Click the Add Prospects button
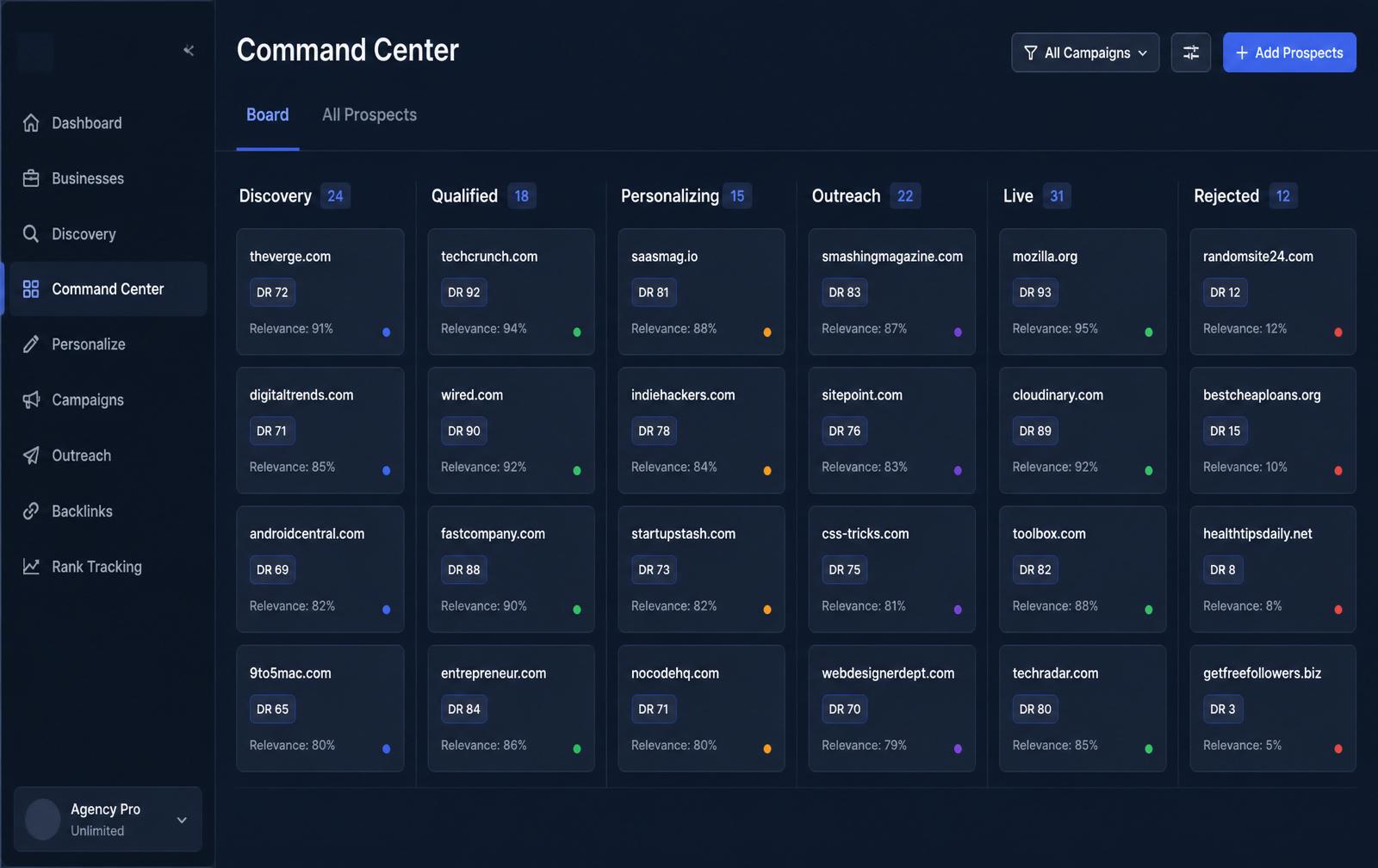Screen dimensions: 1378x868 click(1289, 53)
